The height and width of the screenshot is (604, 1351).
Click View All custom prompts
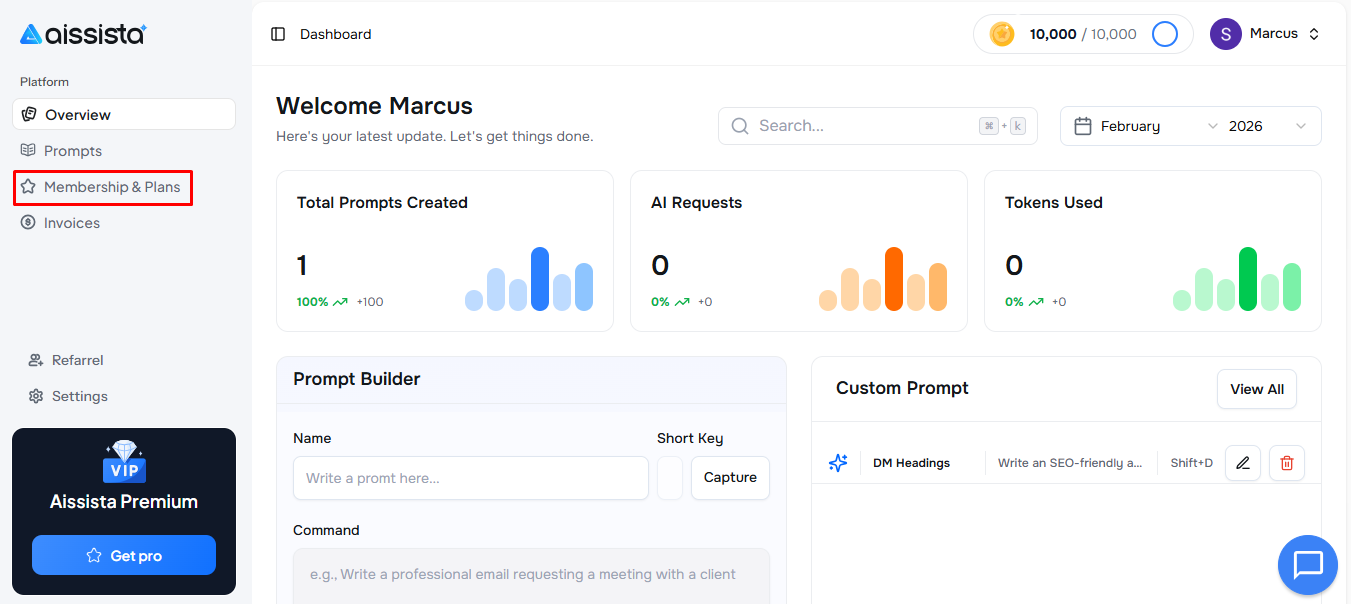(1256, 389)
